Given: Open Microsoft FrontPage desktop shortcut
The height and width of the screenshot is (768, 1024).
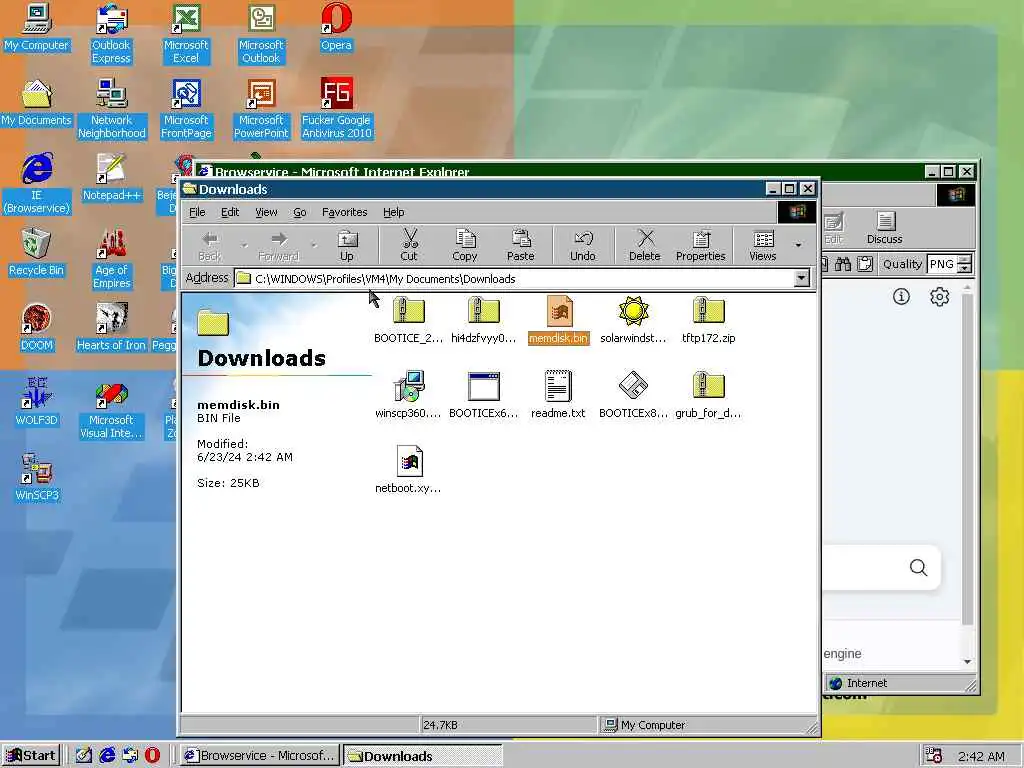Looking at the screenshot, I should coord(186,109).
